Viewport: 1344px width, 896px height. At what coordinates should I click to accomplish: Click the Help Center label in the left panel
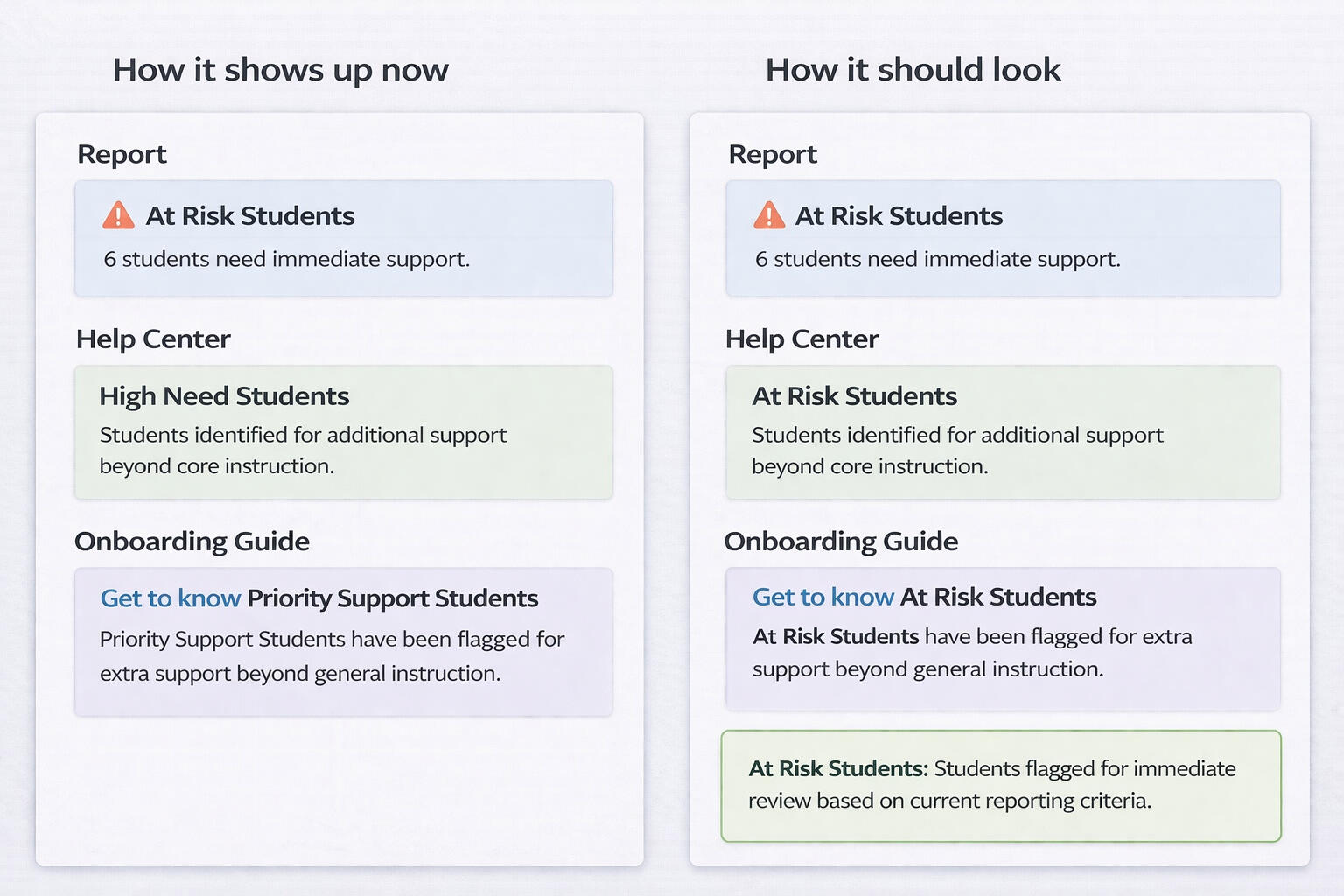(153, 339)
